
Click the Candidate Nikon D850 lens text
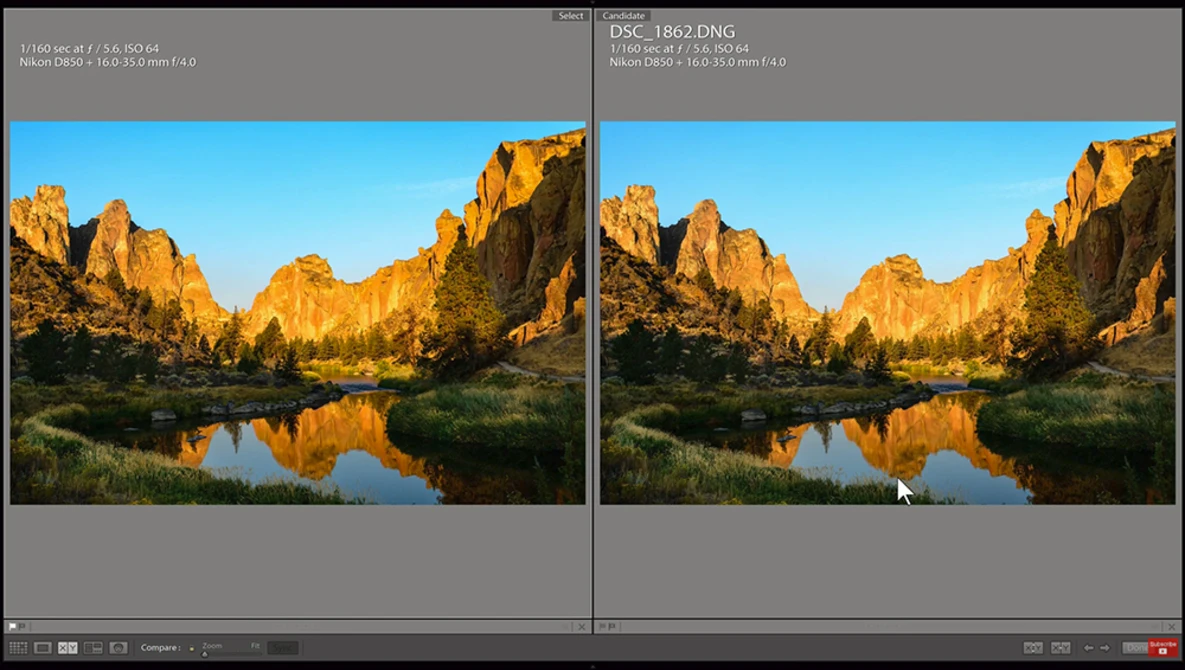pos(698,62)
